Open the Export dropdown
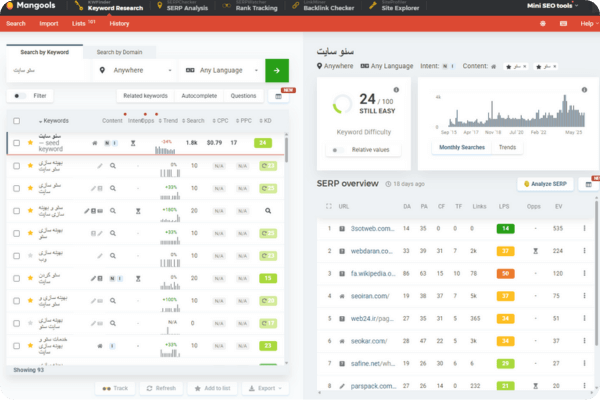 266,388
